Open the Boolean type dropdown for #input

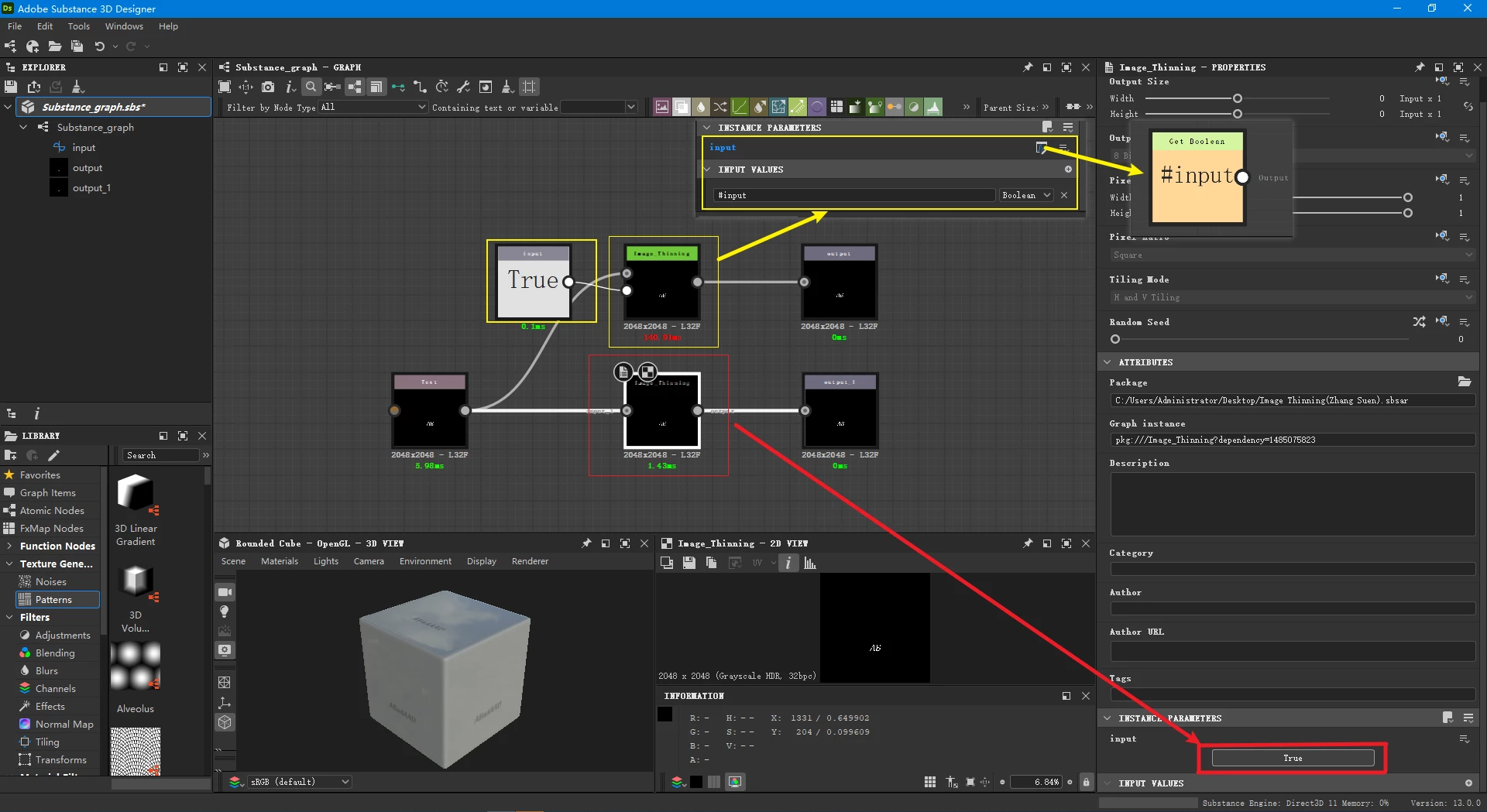tap(1026, 195)
